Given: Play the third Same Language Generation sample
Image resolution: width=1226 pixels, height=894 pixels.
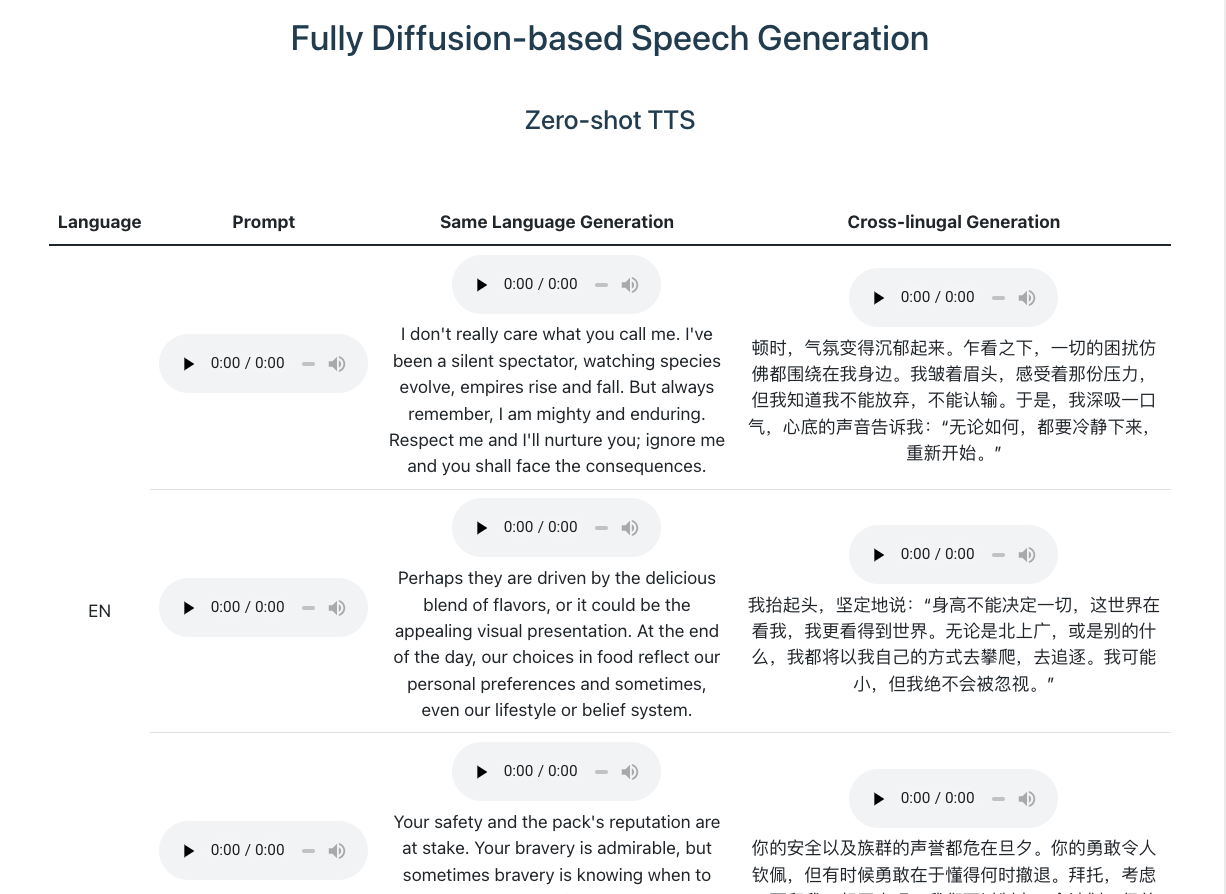Looking at the screenshot, I should [481, 771].
